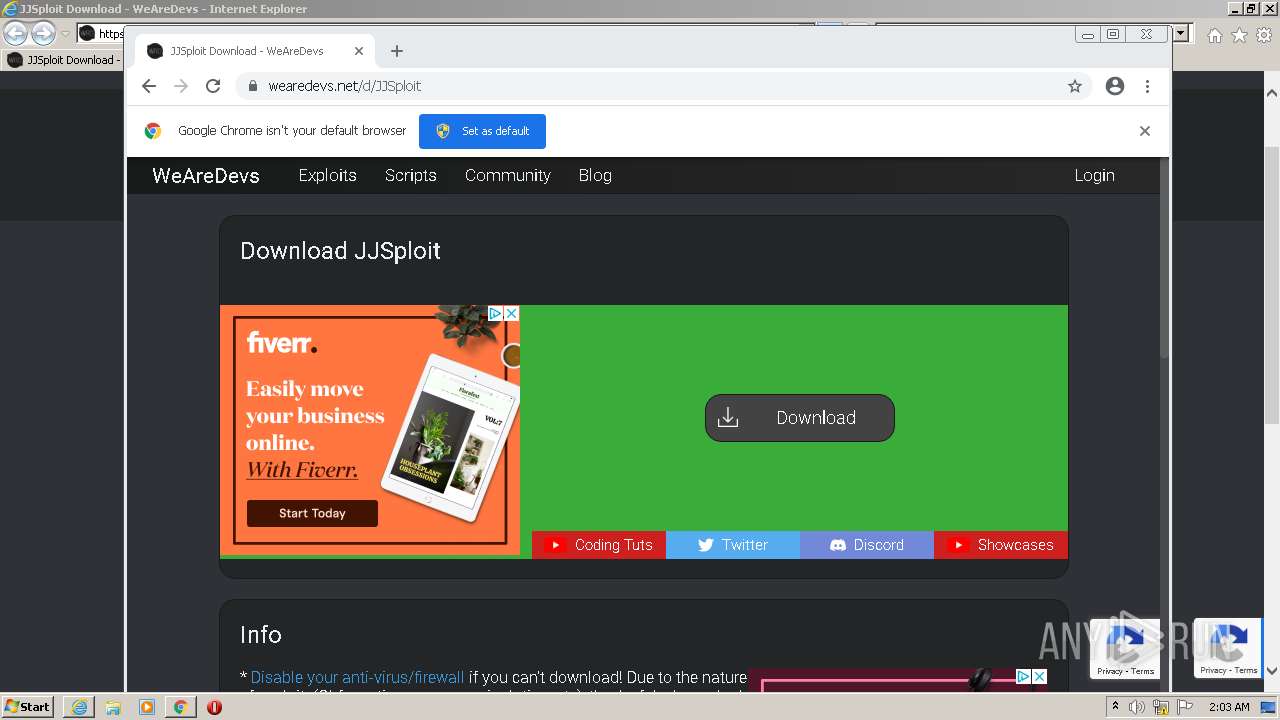Open the Community menu item
Screen dimensions: 1280x720
pyautogui.click(x=508, y=175)
